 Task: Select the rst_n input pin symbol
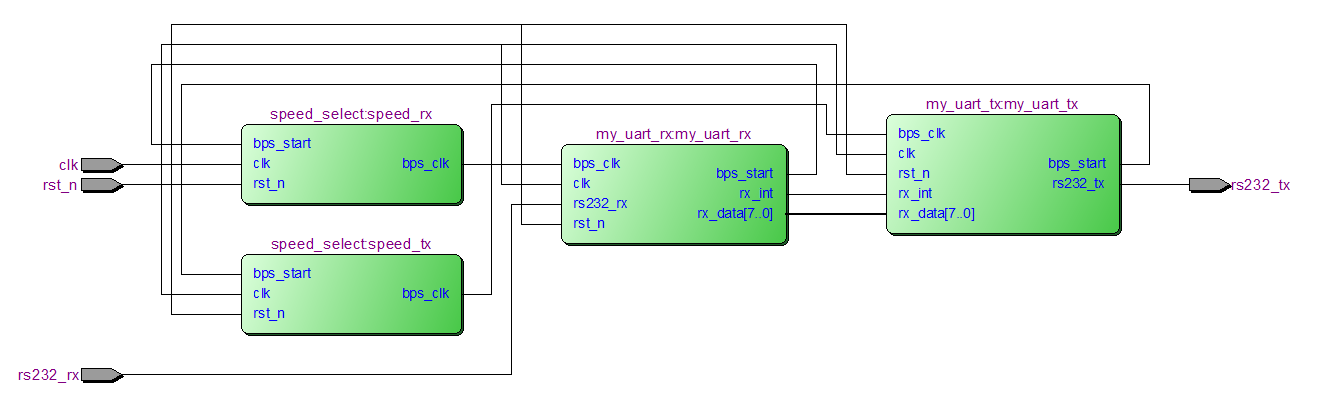coord(101,185)
